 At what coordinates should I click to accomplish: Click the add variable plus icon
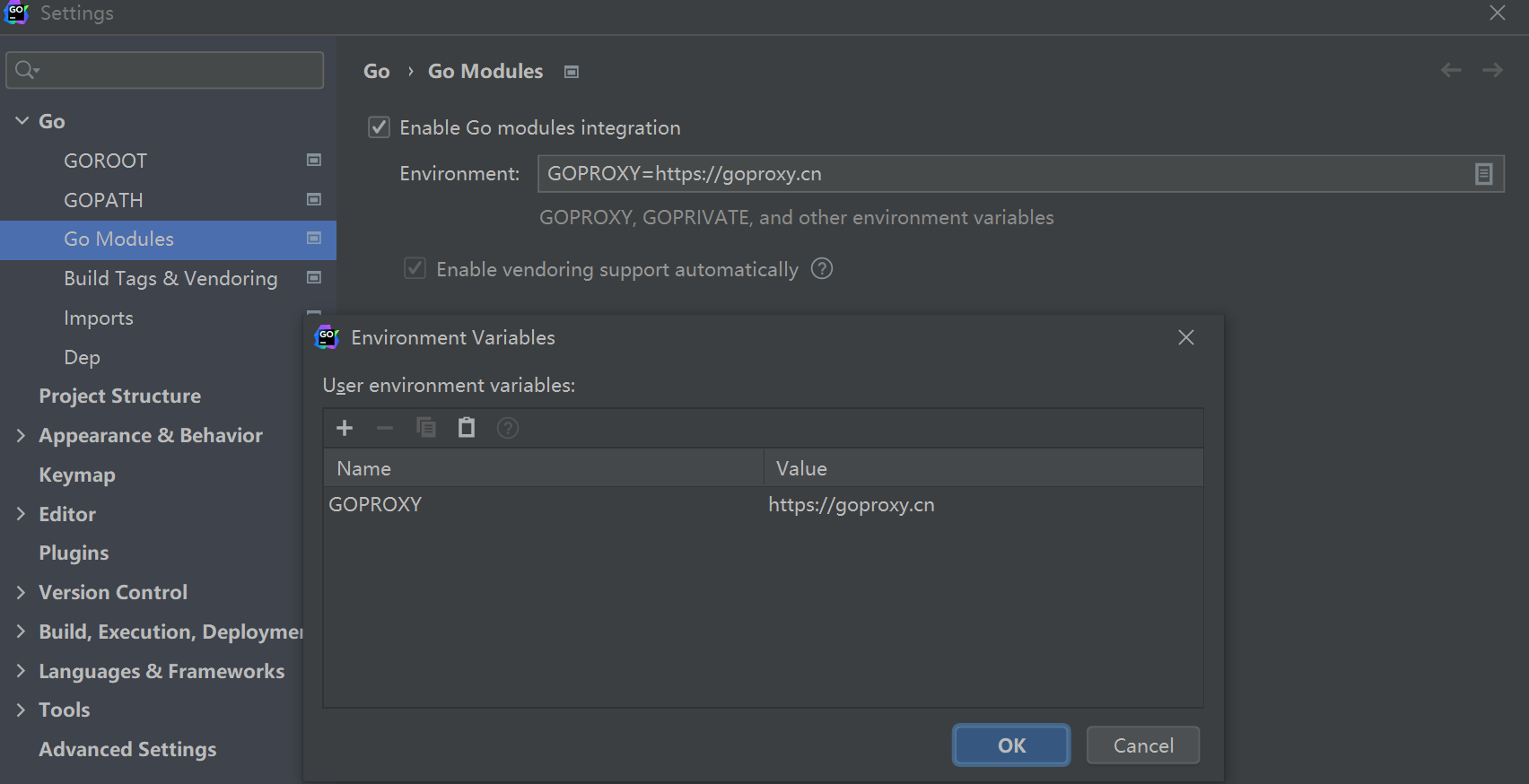click(345, 428)
